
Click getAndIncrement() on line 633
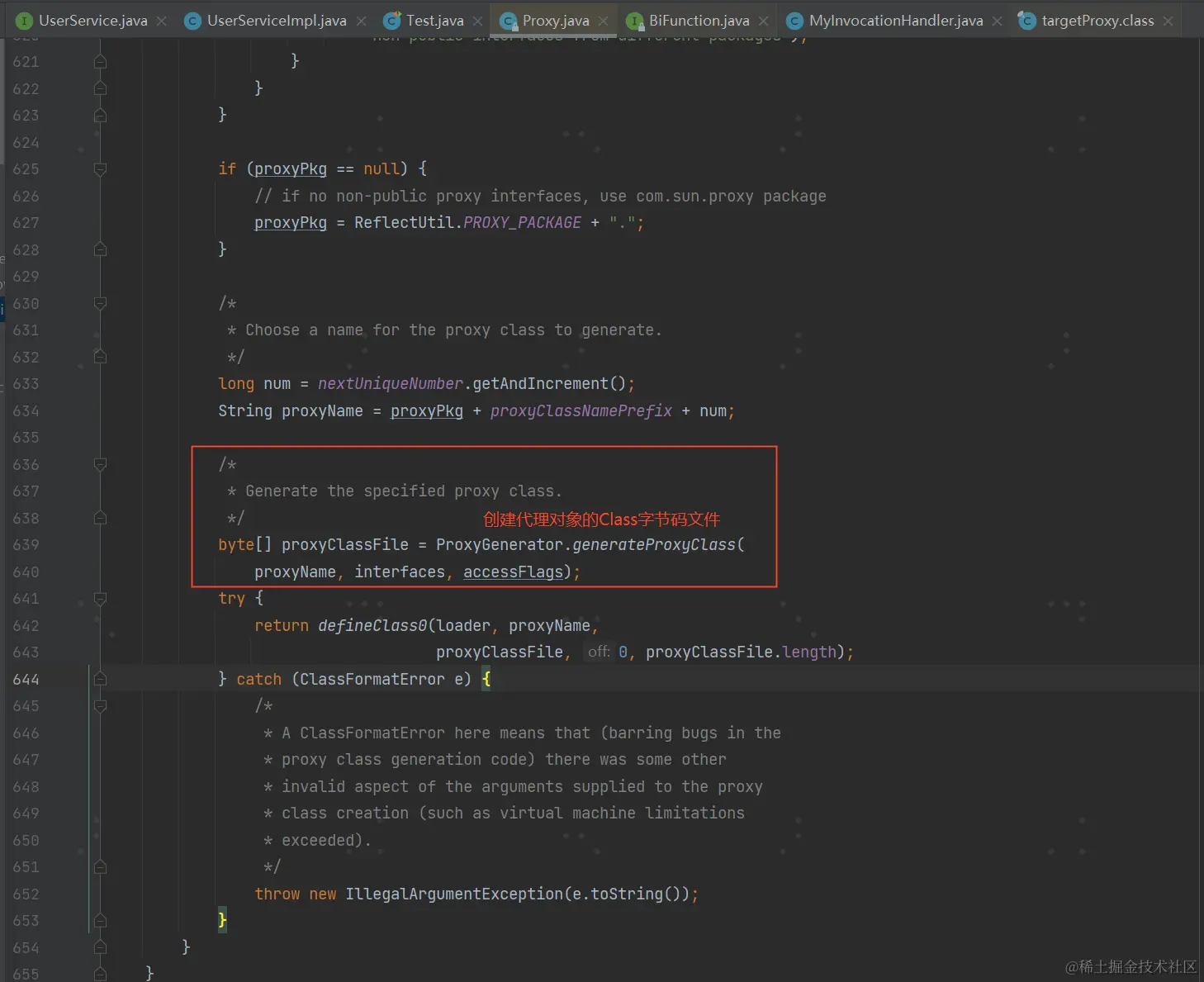549,384
